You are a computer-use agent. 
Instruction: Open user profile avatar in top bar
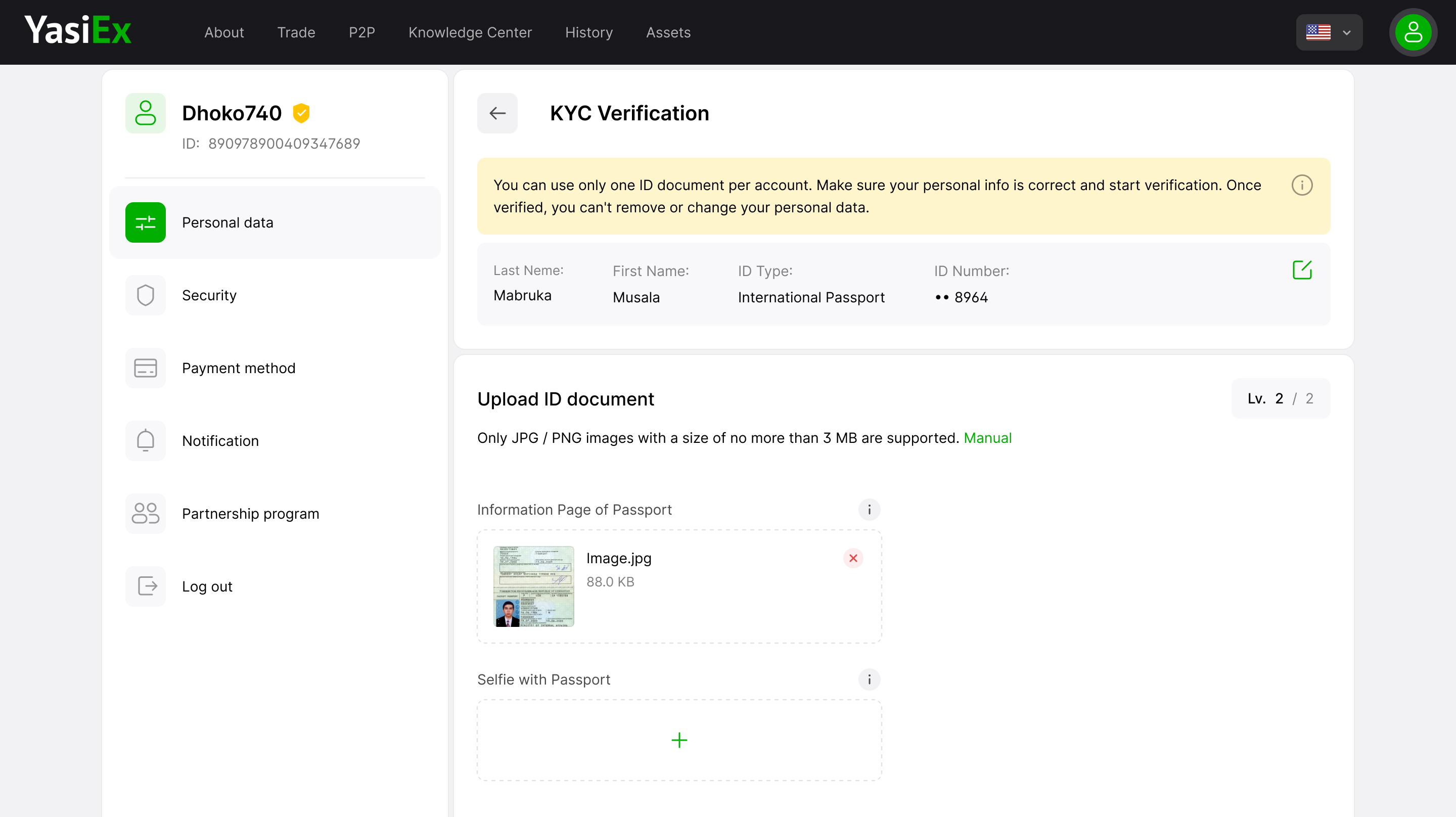pyautogui.click(x=1413, y=32)
